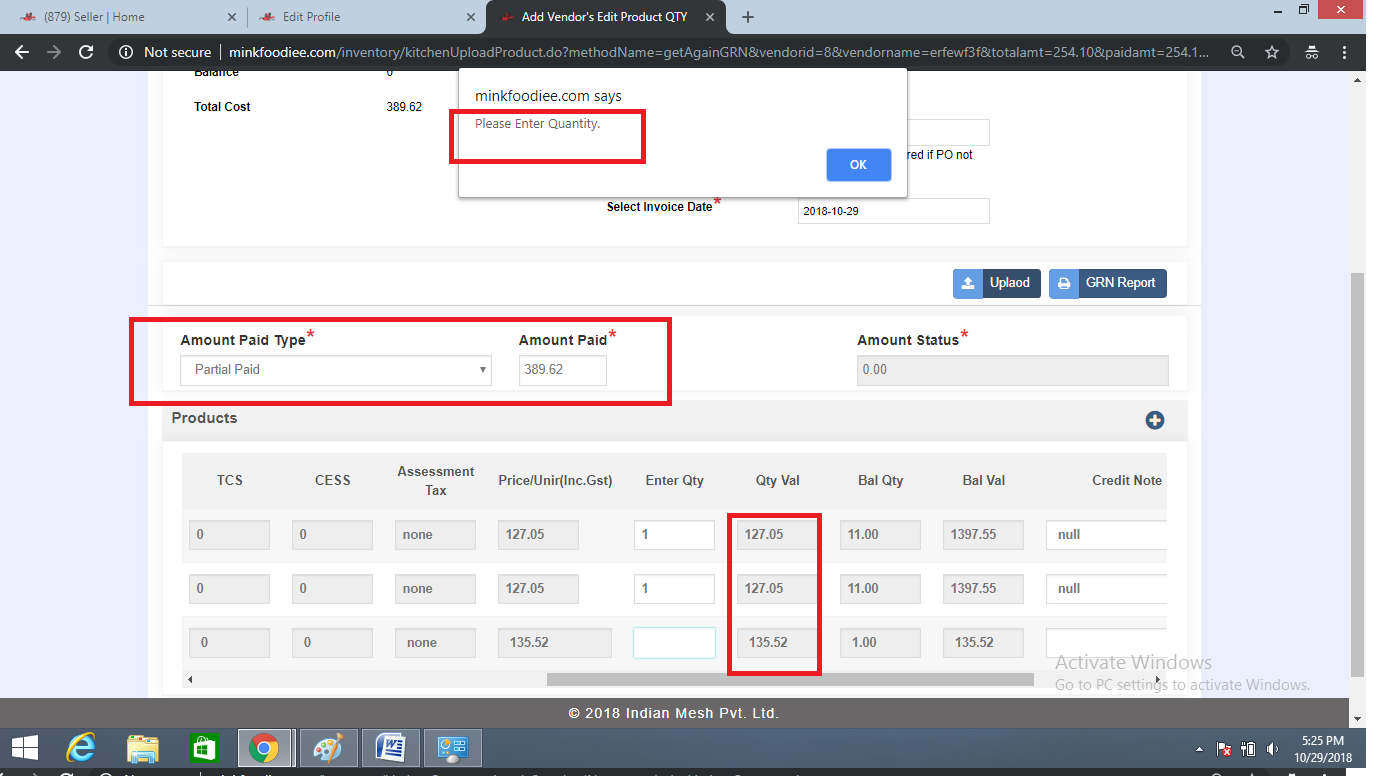Click the left arrow of the table scrollbar
This screenshot has width=1392, height=776.
[190, 680]
